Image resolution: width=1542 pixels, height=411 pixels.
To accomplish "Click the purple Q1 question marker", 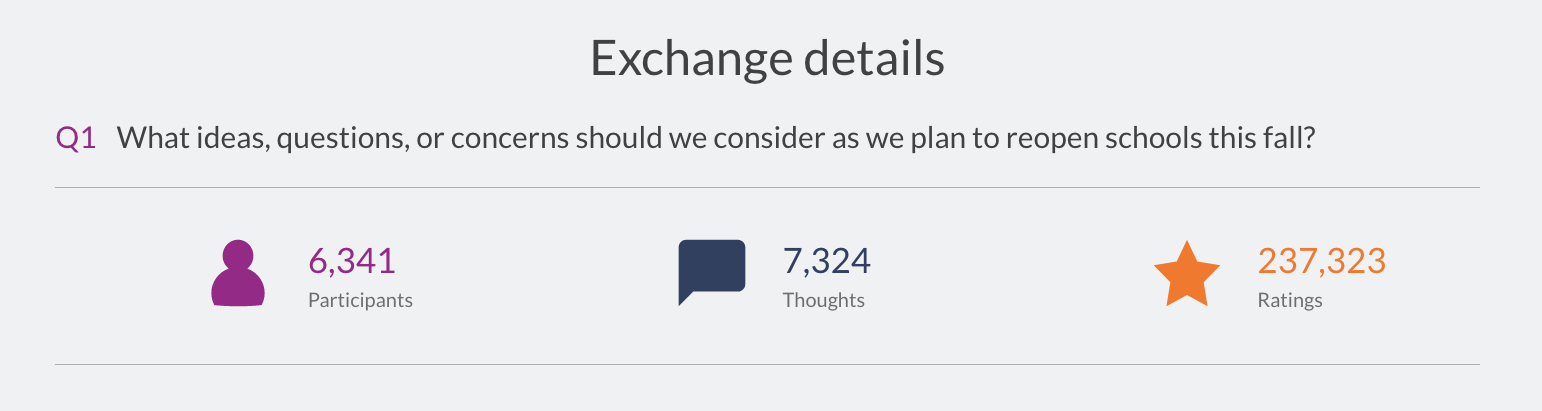I will pos(76,139).
